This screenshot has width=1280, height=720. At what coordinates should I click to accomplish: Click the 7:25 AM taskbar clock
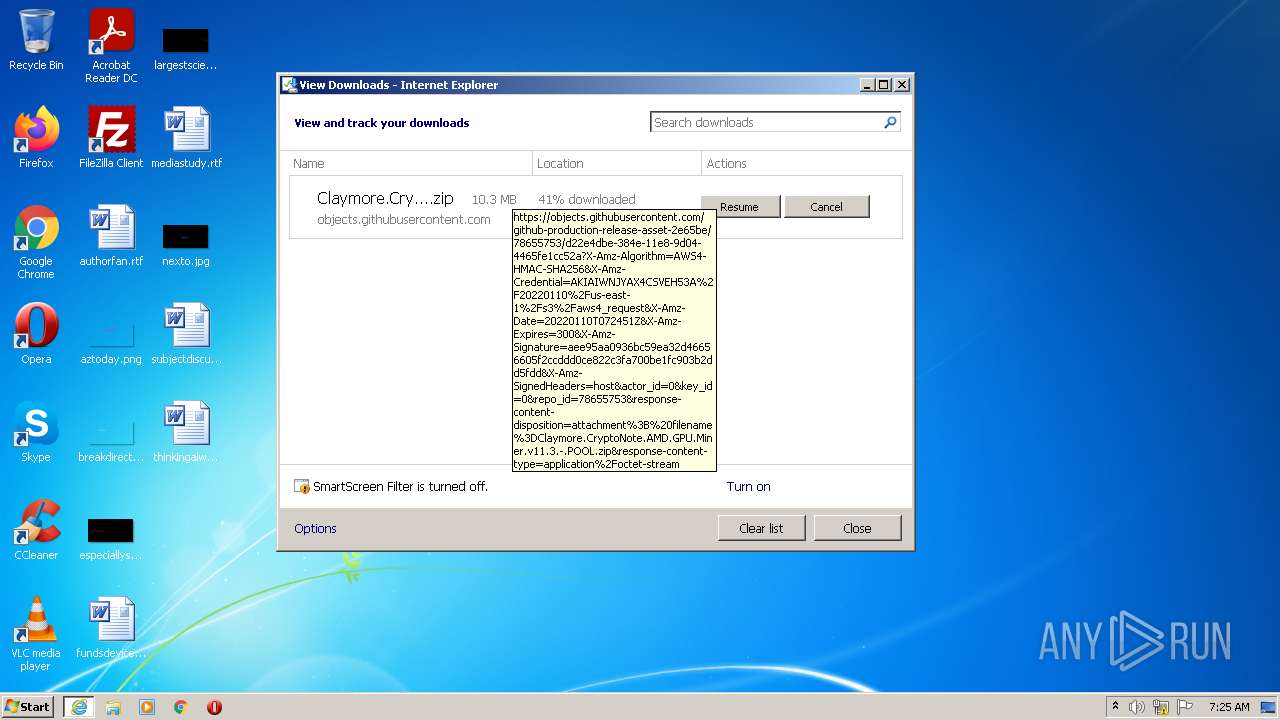coord(1229,707)
